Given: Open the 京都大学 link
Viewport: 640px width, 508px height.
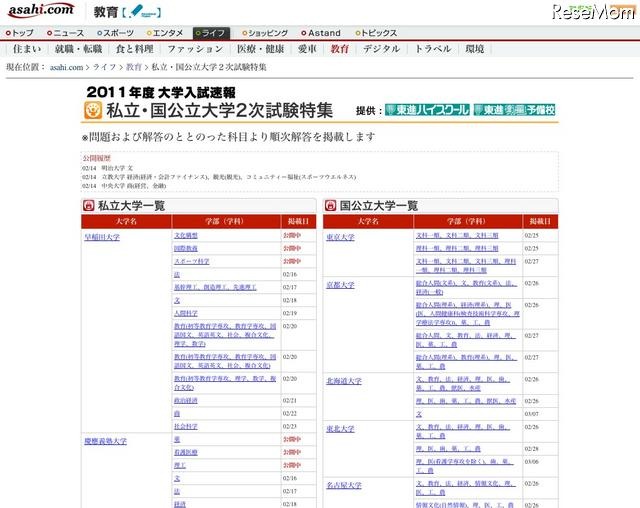Looking at the screenshot, I should tap(340, 285).
